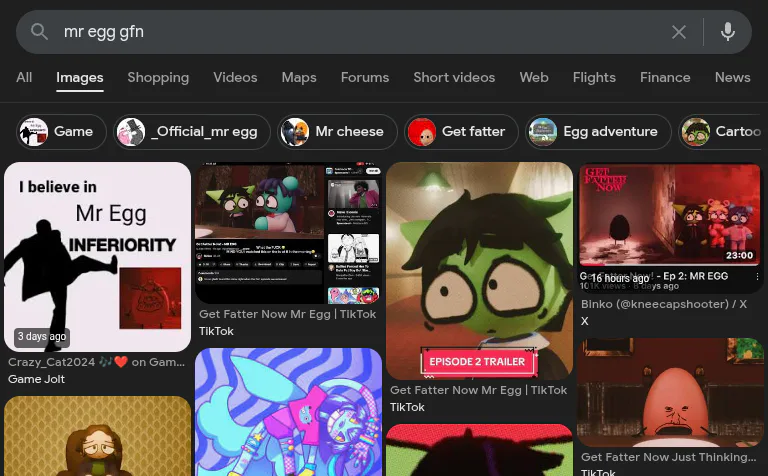Click the TikTok source label under collage

(216, 332)
